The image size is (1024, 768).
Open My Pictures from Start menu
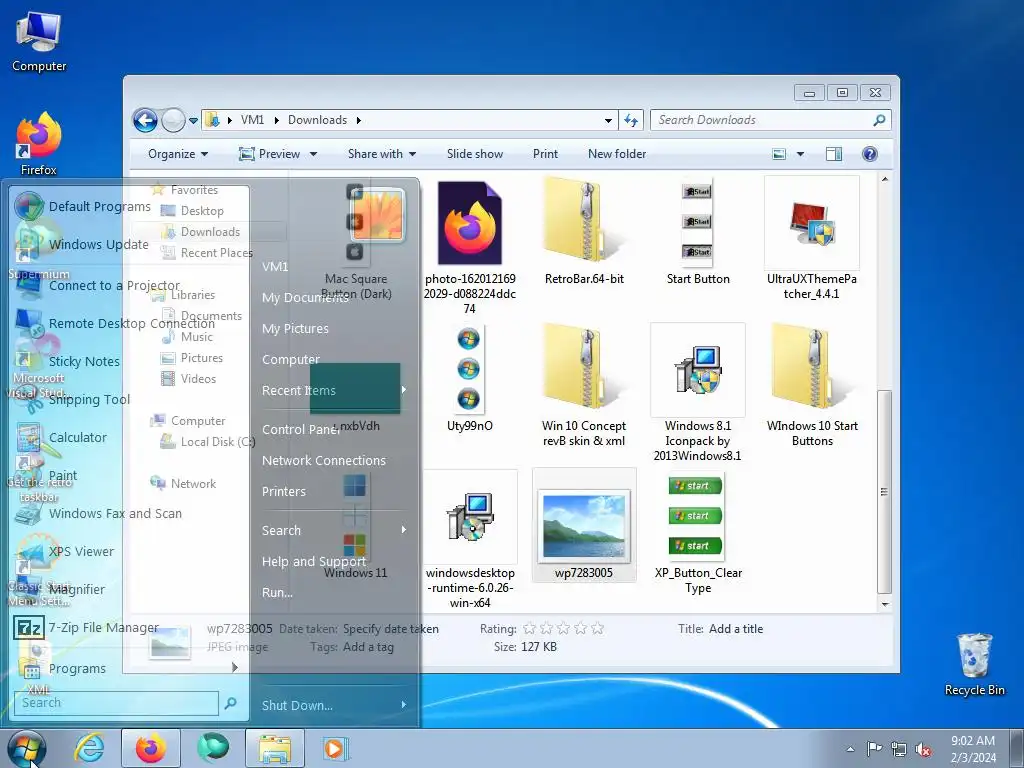click(295, 328)
